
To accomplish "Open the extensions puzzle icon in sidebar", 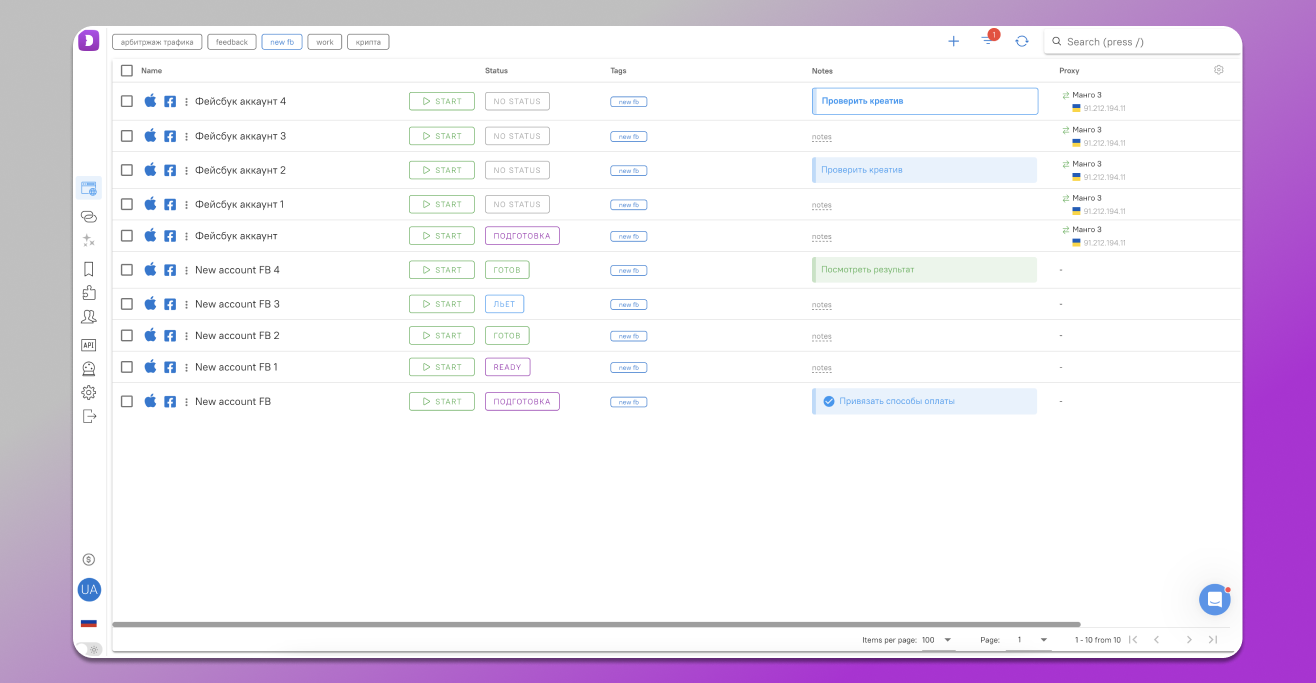I will (88, 293).
